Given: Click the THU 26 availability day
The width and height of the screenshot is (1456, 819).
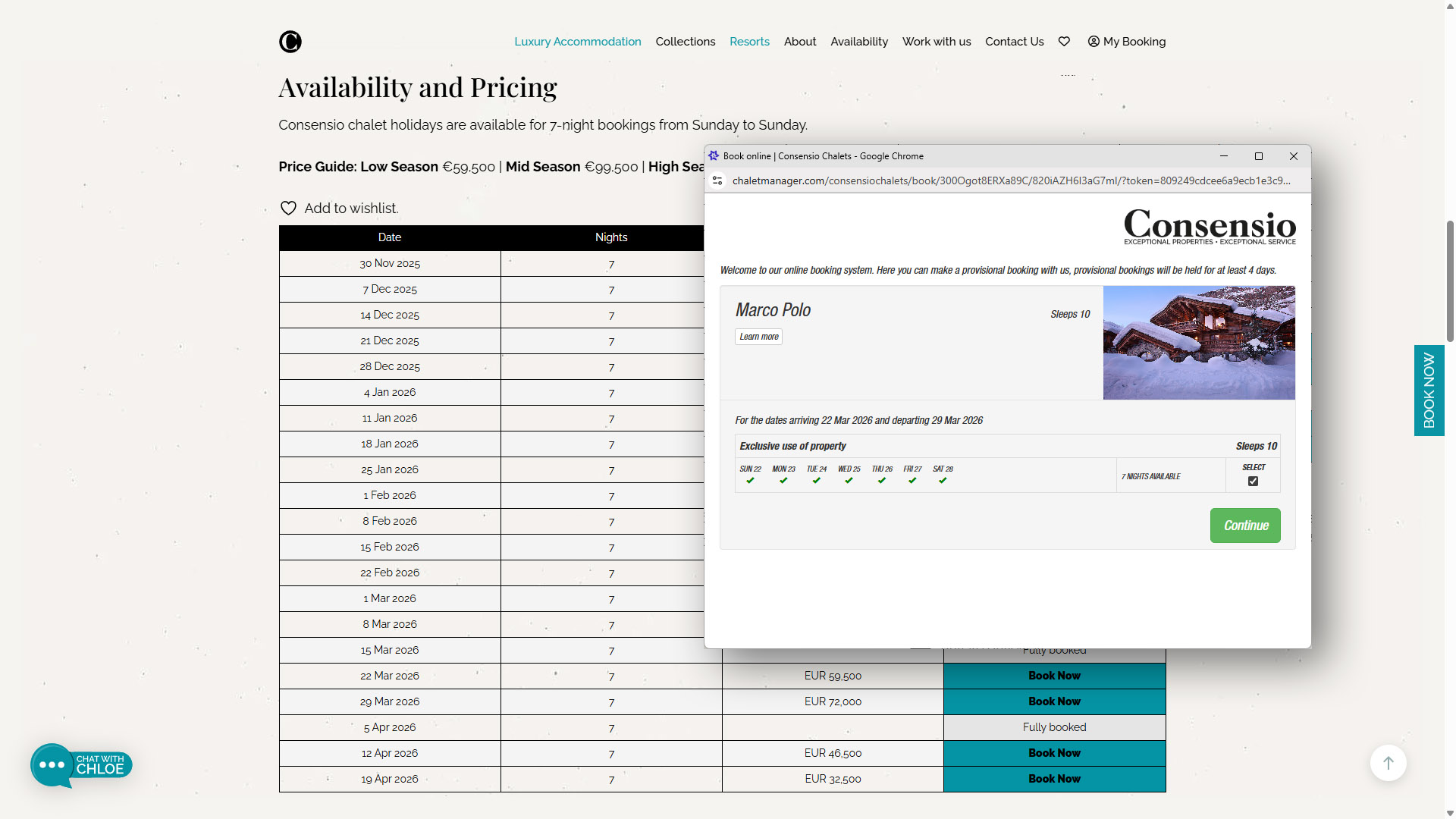Looking at the screenshot, I should [882, 475].
